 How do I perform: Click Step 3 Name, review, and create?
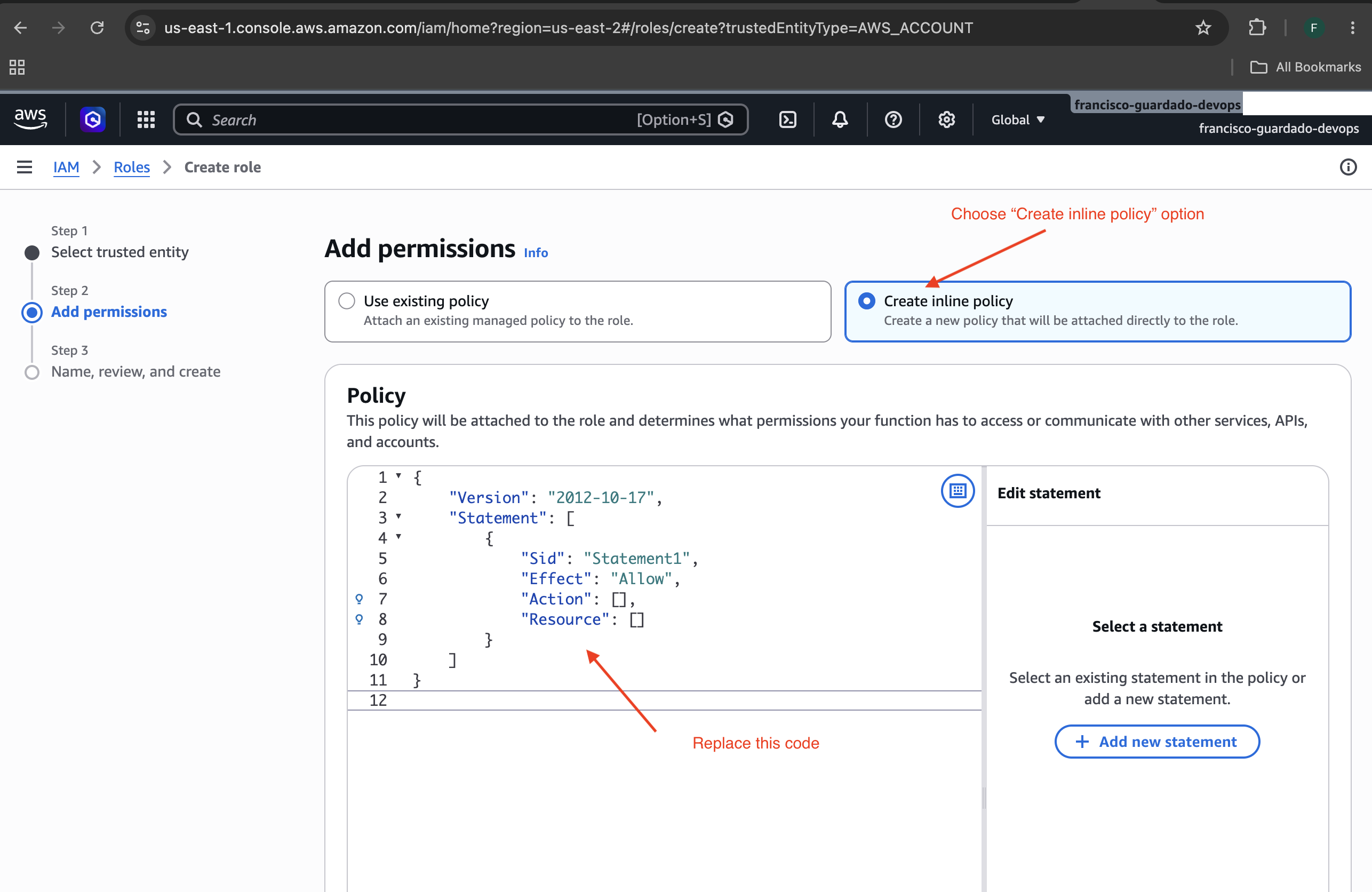[135, 371]
